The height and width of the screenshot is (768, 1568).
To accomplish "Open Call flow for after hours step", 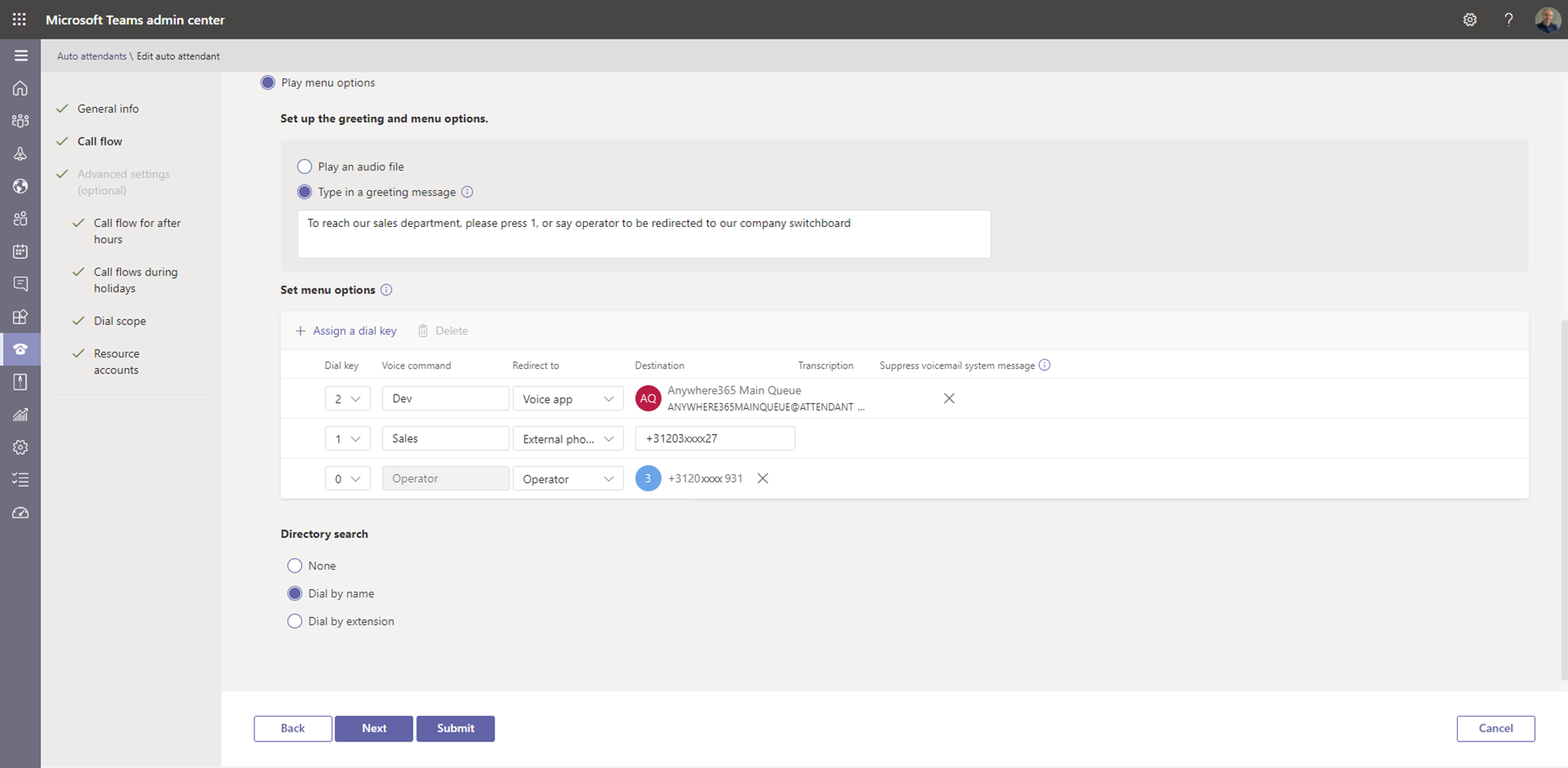I will [x=137, y=231].
